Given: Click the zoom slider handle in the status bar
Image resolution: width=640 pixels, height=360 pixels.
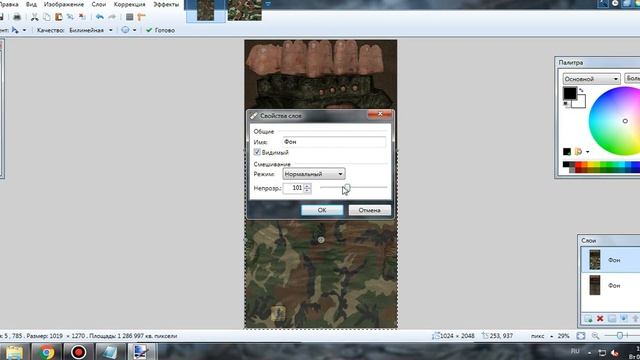Looking at the screenshot, I should 620,336.
